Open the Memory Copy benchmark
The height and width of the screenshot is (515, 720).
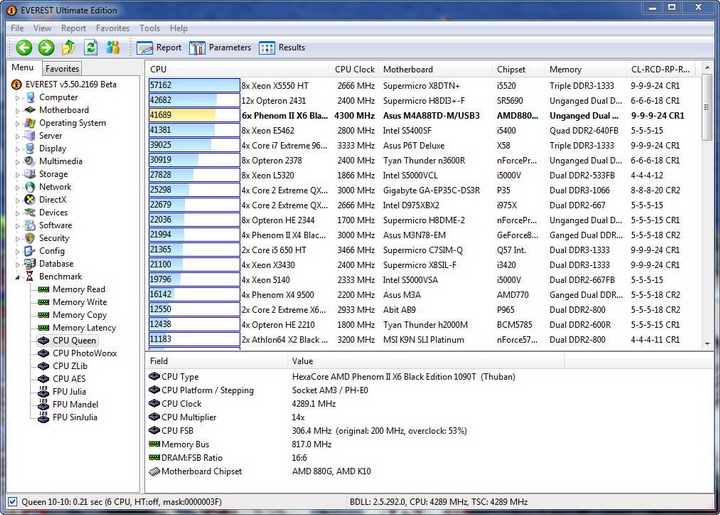[x=73, y=315]
